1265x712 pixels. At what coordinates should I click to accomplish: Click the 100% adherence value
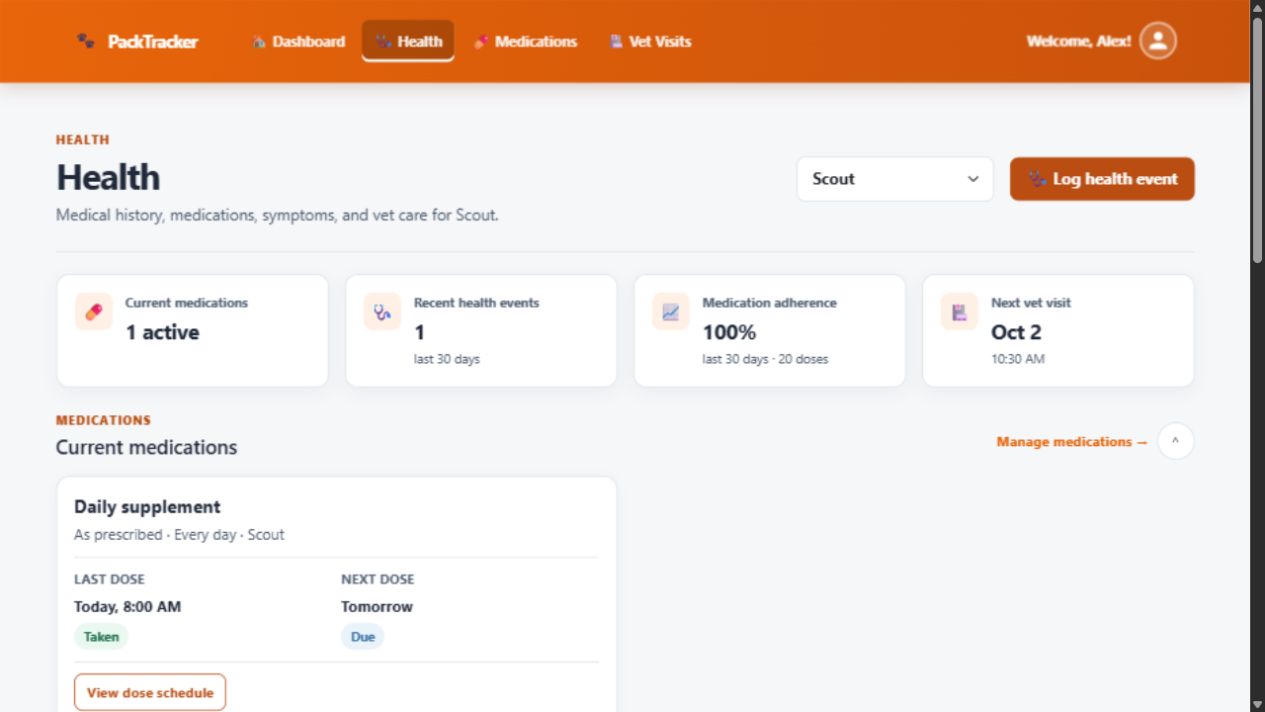pyautogui.click(x=729, y=332)
